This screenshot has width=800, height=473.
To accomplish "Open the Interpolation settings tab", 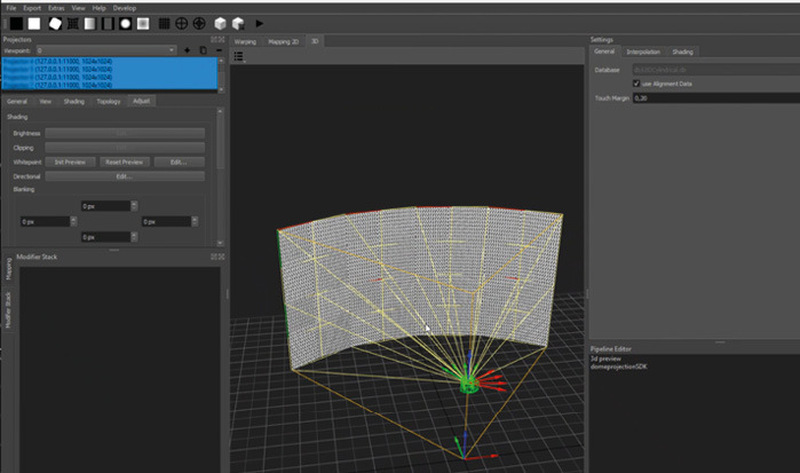I will 643,51.
